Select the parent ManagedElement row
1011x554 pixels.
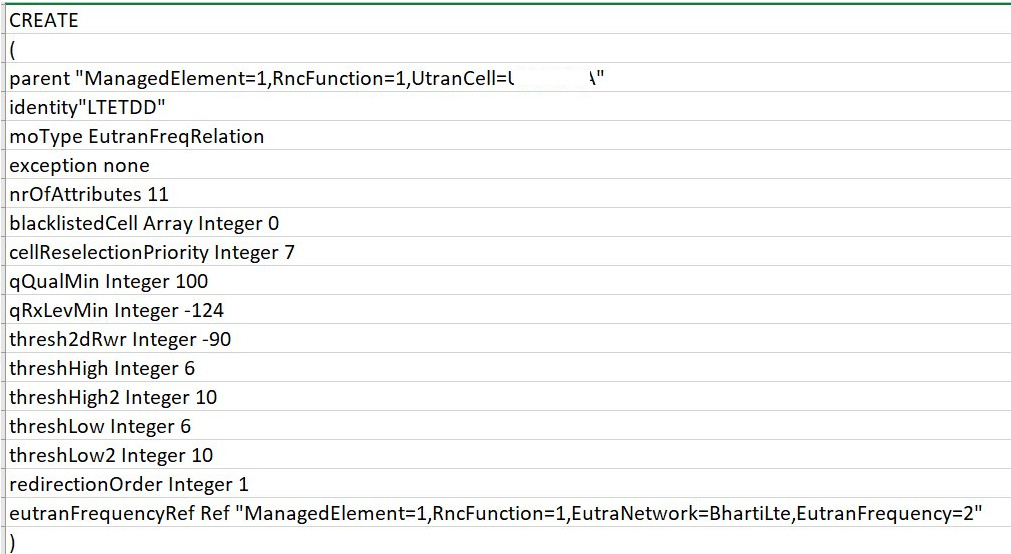[x=508, y=78]
